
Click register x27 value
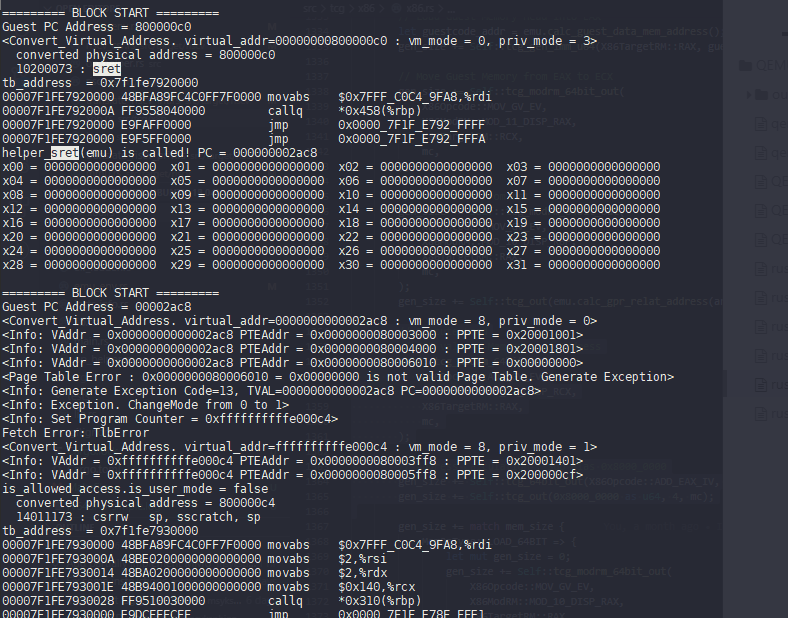604,251
